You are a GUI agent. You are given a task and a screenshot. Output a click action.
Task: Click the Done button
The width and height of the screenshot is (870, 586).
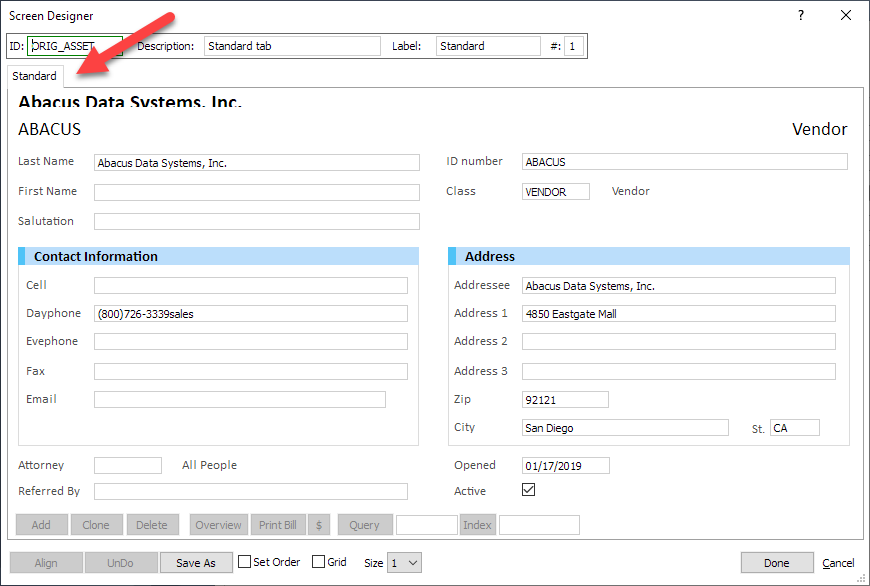pyautogui.click(x=777, y=563)
